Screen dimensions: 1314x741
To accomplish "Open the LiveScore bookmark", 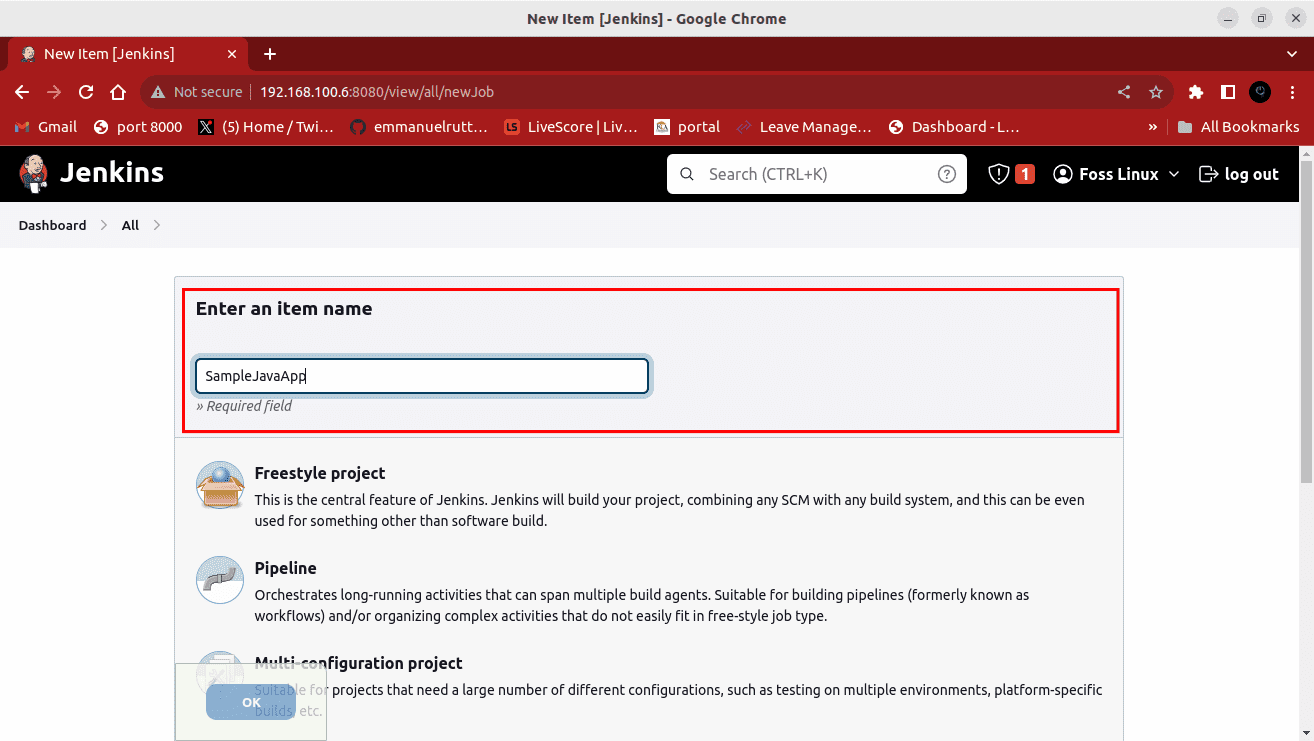I will tap(570, 127).
